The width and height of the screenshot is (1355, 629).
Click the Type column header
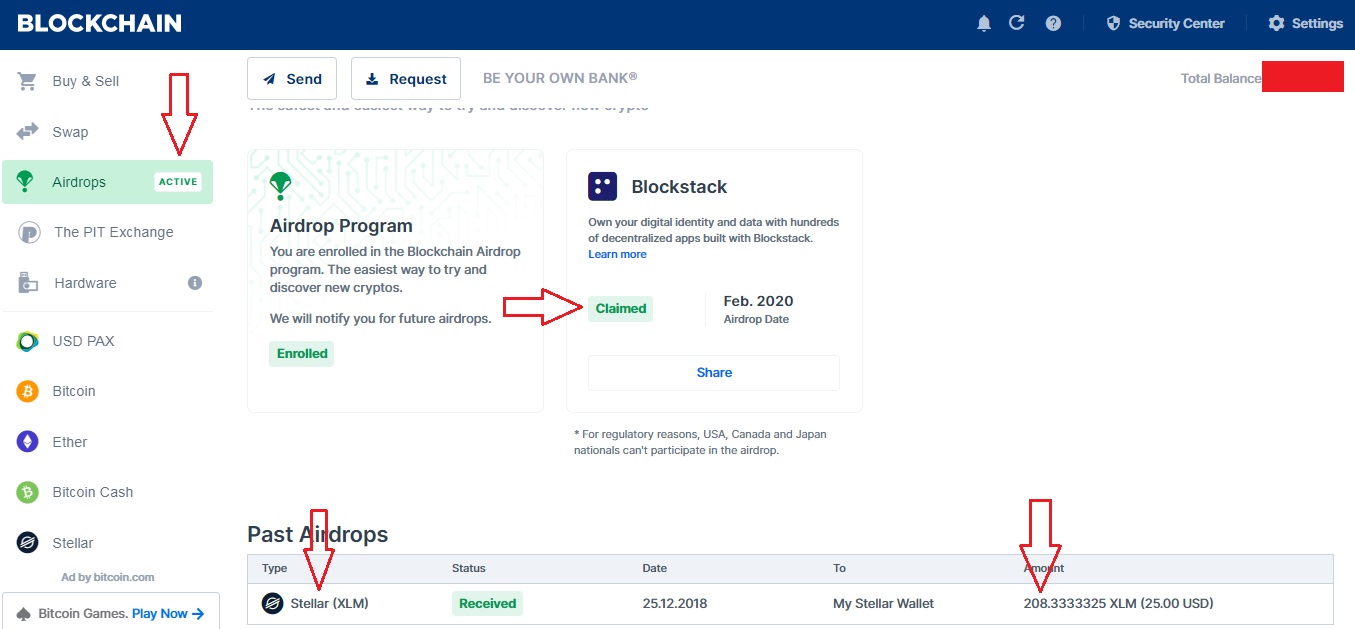point(274,568)
